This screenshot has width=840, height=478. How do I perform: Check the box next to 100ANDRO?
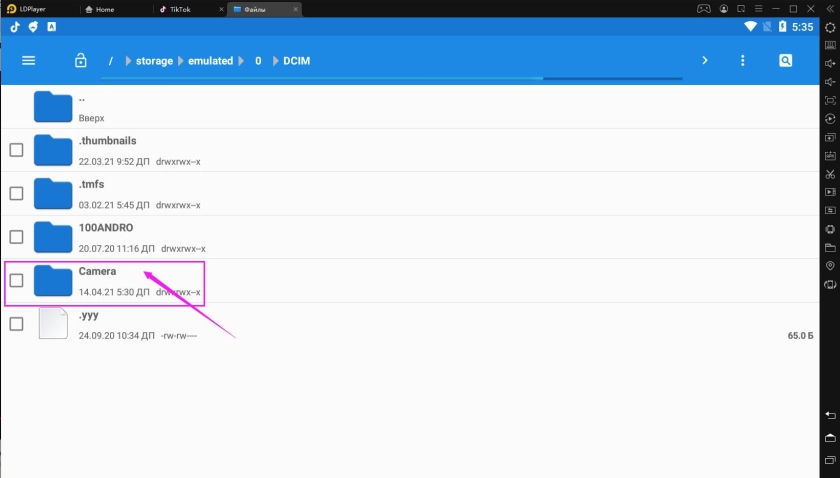(16, 237)
